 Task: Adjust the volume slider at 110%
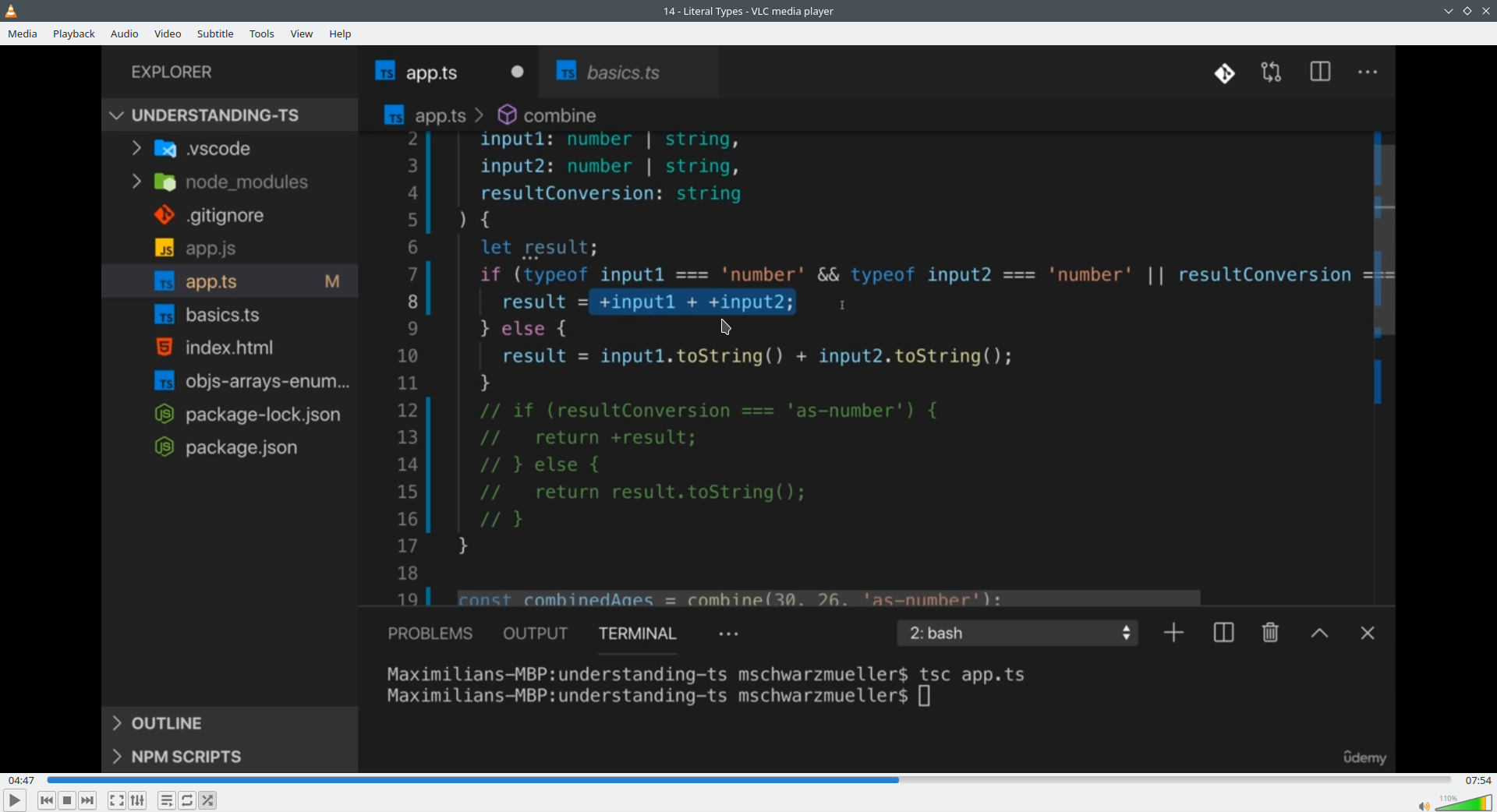(1464, 803)
